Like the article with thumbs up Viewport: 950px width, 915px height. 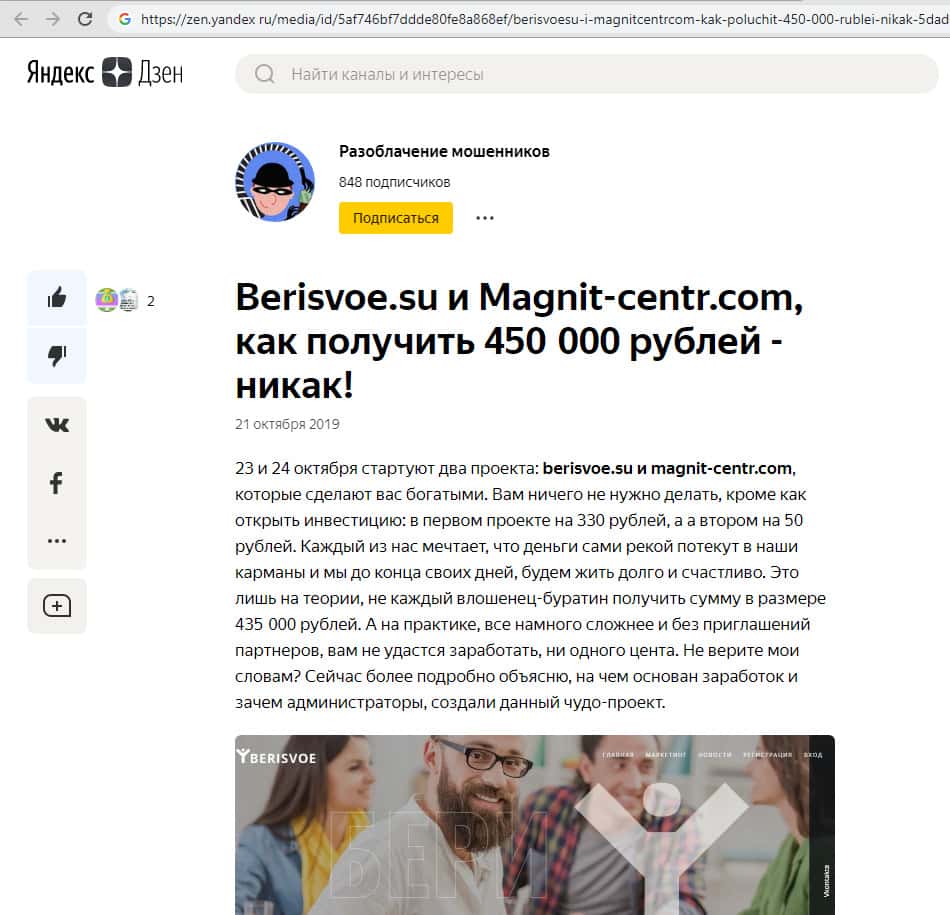coord(57,298)
